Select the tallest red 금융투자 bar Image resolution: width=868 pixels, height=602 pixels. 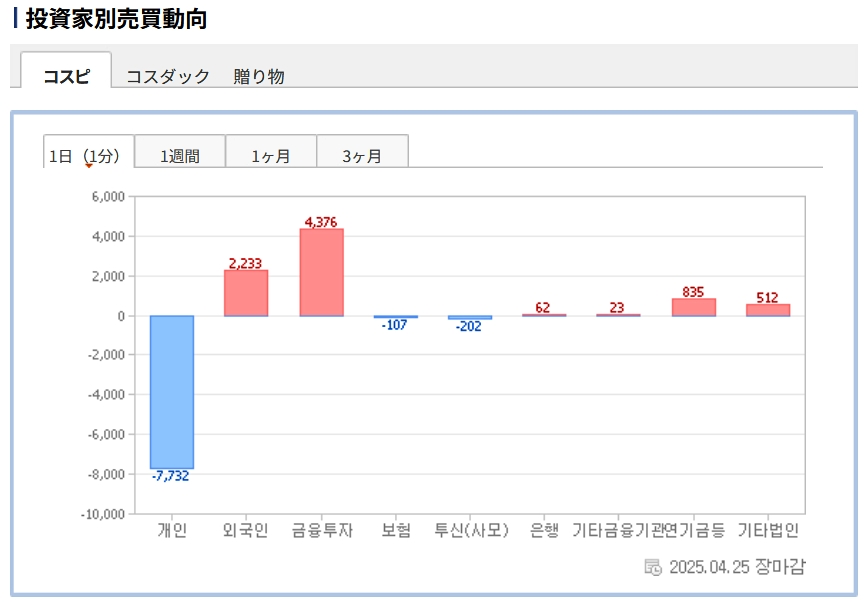(x=321, y=272)
